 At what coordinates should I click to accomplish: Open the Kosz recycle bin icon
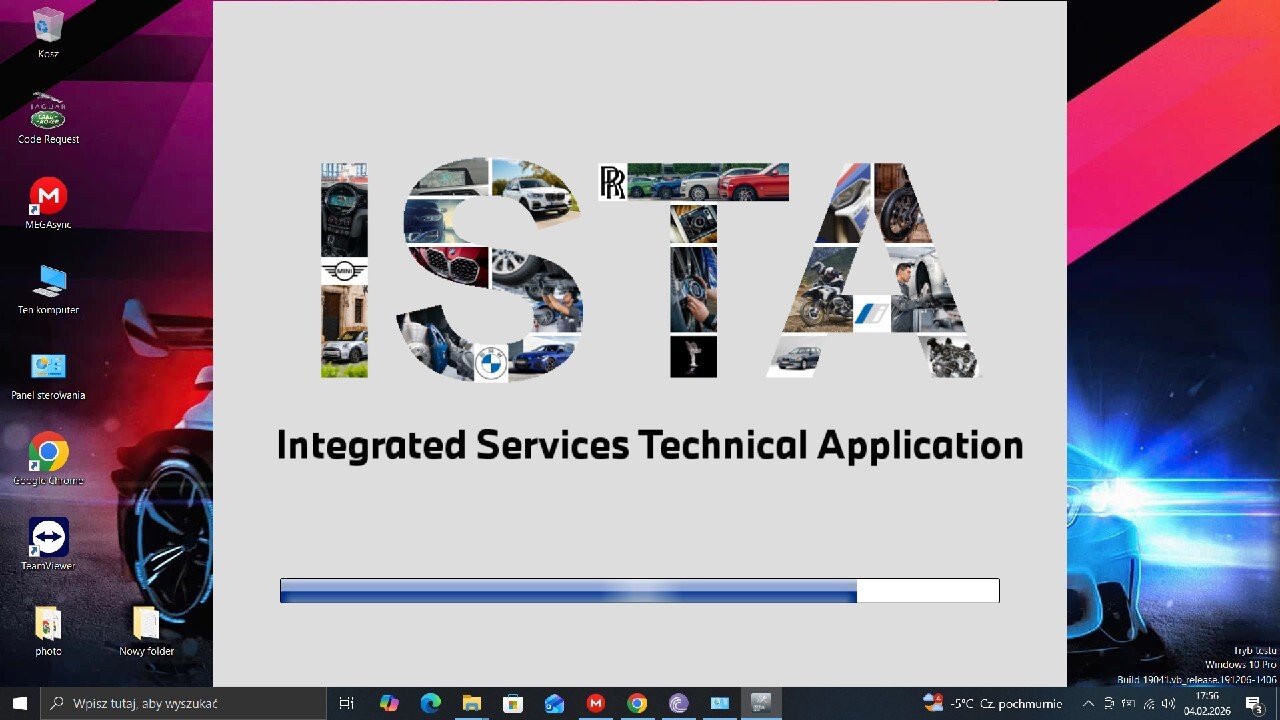point(48,26)
